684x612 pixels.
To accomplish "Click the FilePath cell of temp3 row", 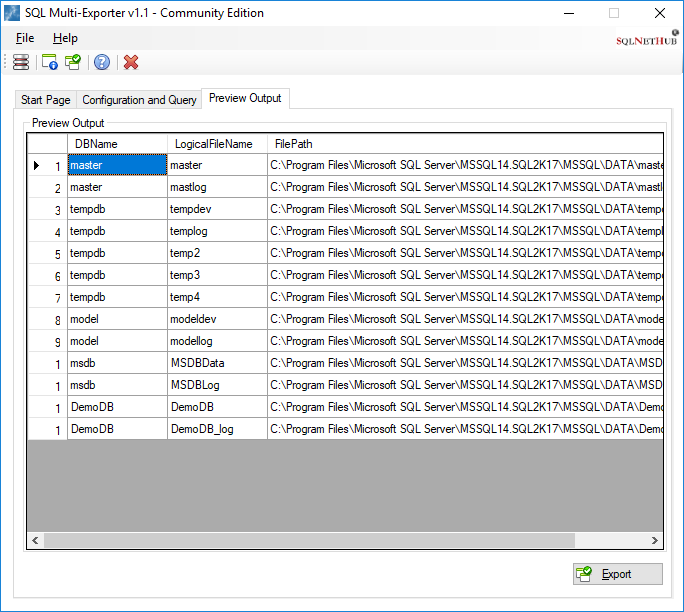I will 465,275.
